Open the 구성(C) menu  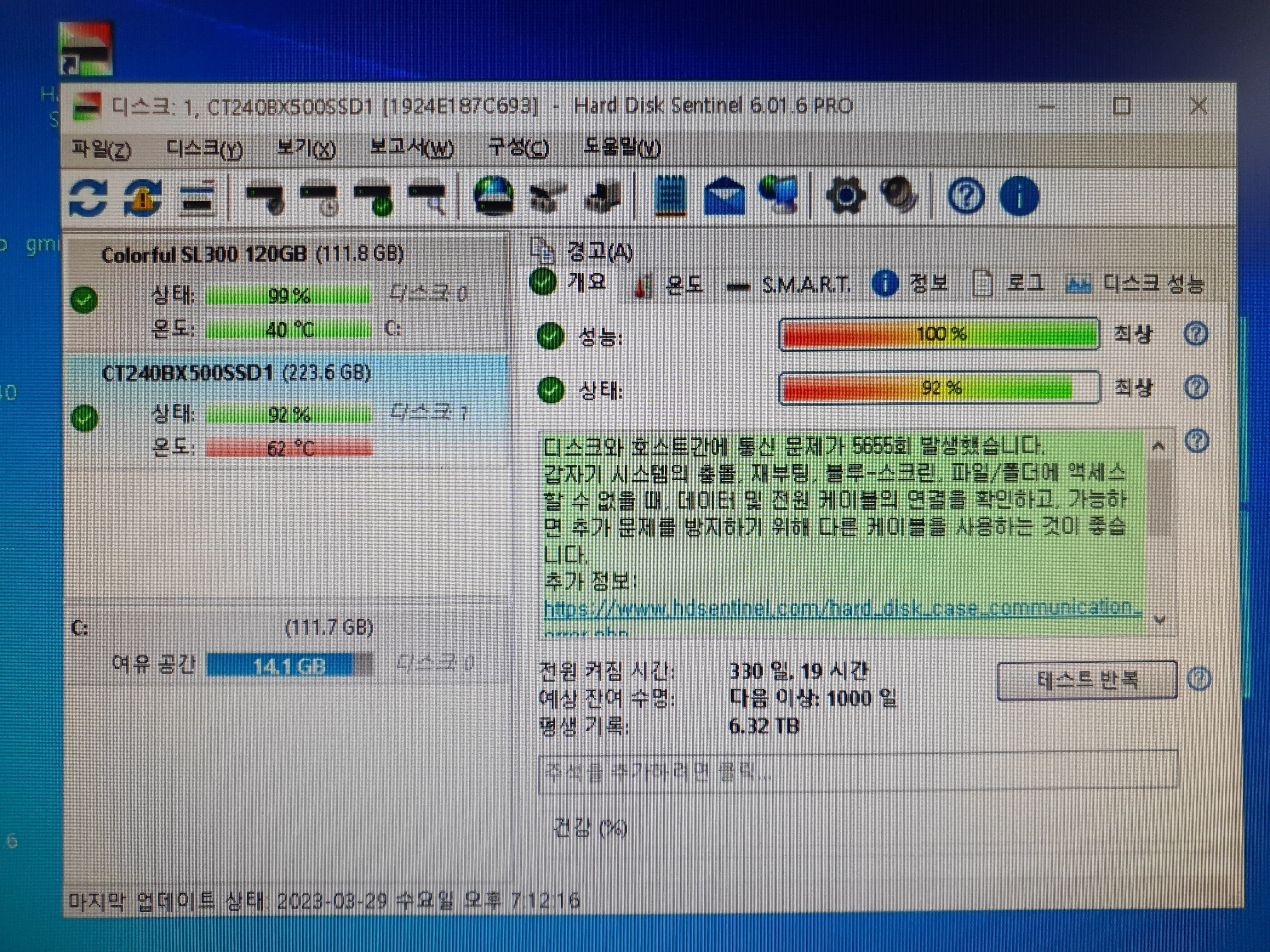pos(518,148)
